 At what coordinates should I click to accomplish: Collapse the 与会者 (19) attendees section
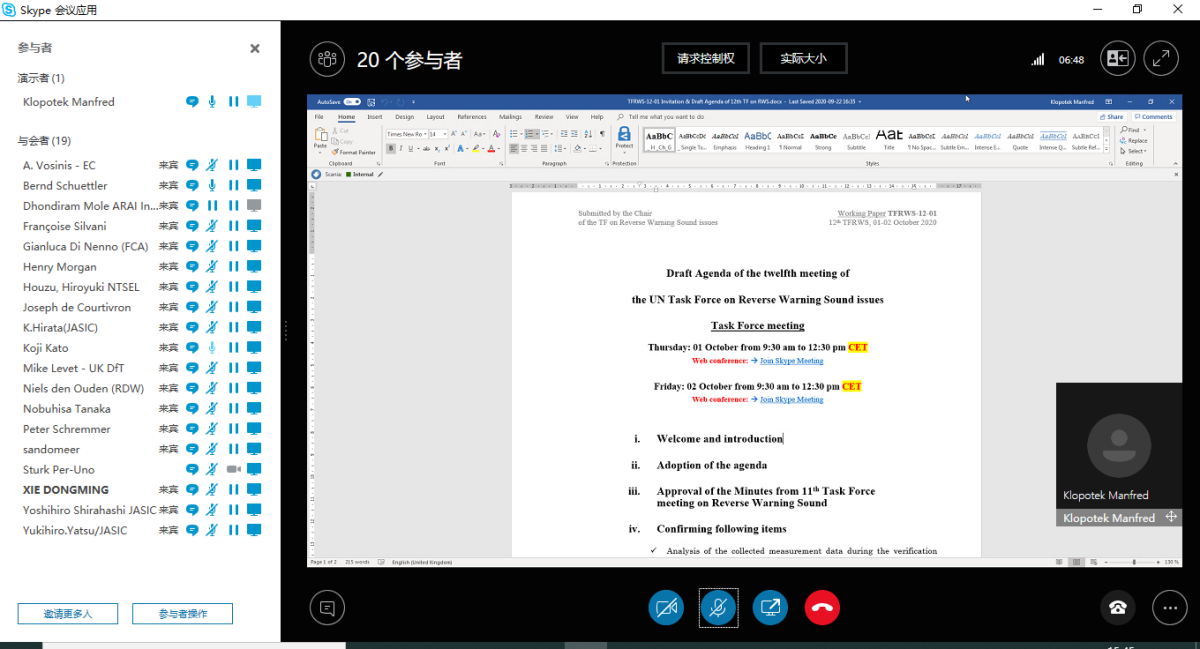pyautogui.click(x=44, y=141)
